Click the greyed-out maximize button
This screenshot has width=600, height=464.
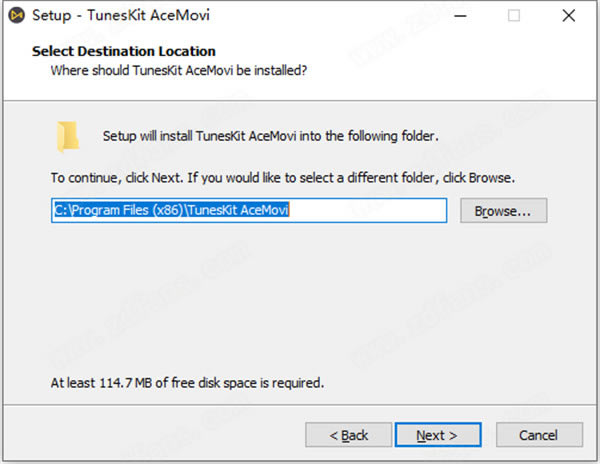click(x=514, y=16)
